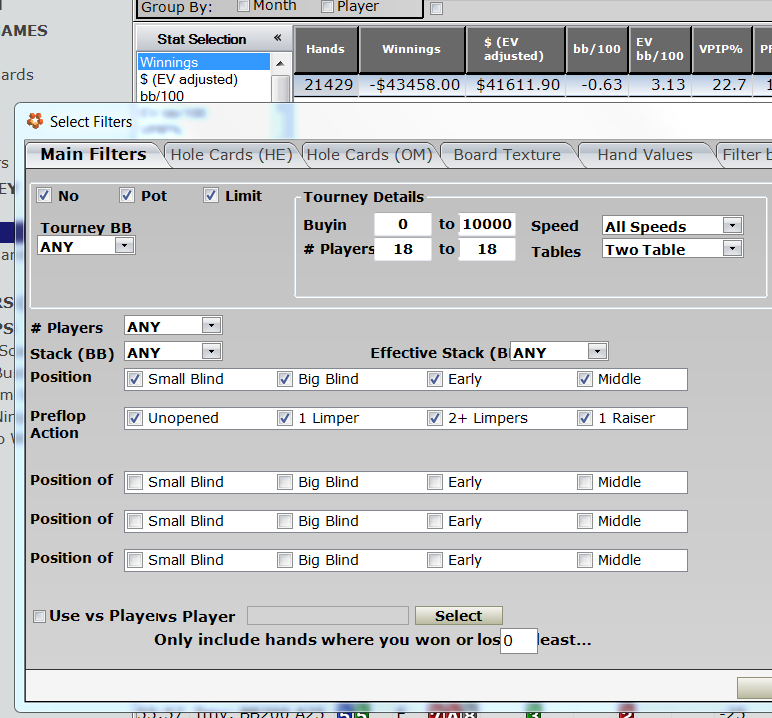
Task: Click the won or lost amount field
Action: pos(518,641)
